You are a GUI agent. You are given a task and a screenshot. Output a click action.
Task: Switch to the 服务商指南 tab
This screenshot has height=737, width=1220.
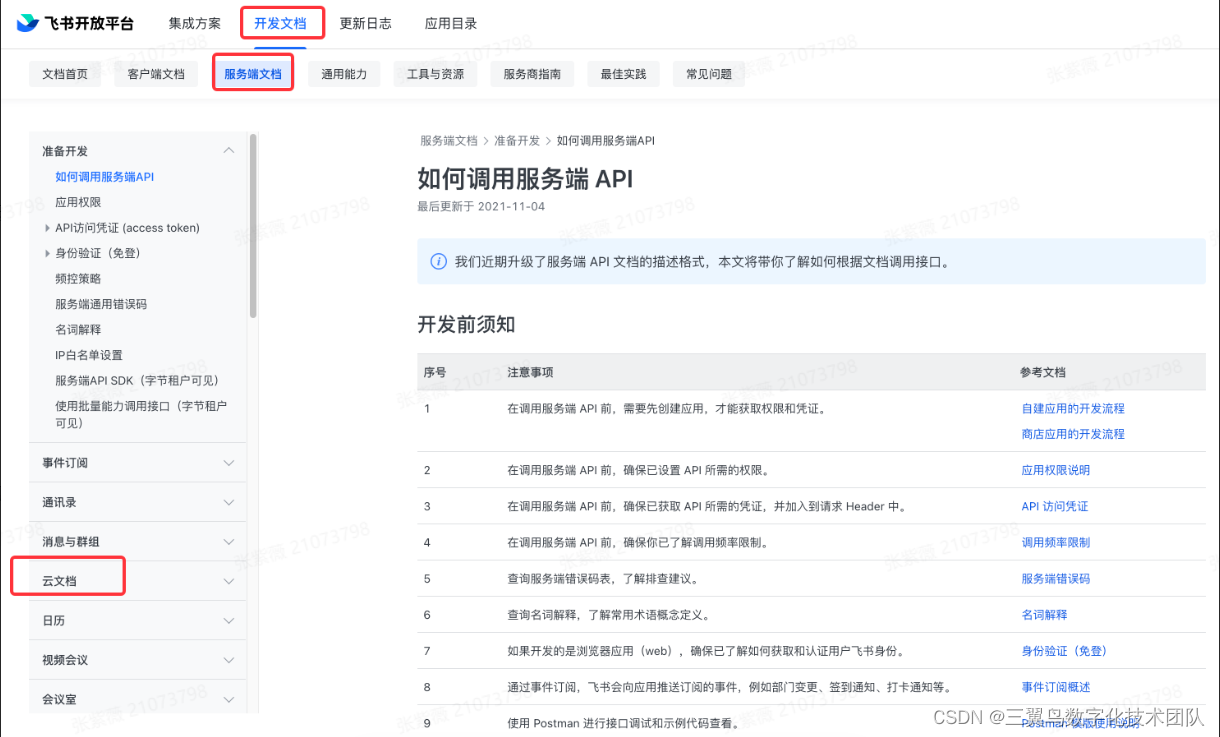click(x=532, y=74)
